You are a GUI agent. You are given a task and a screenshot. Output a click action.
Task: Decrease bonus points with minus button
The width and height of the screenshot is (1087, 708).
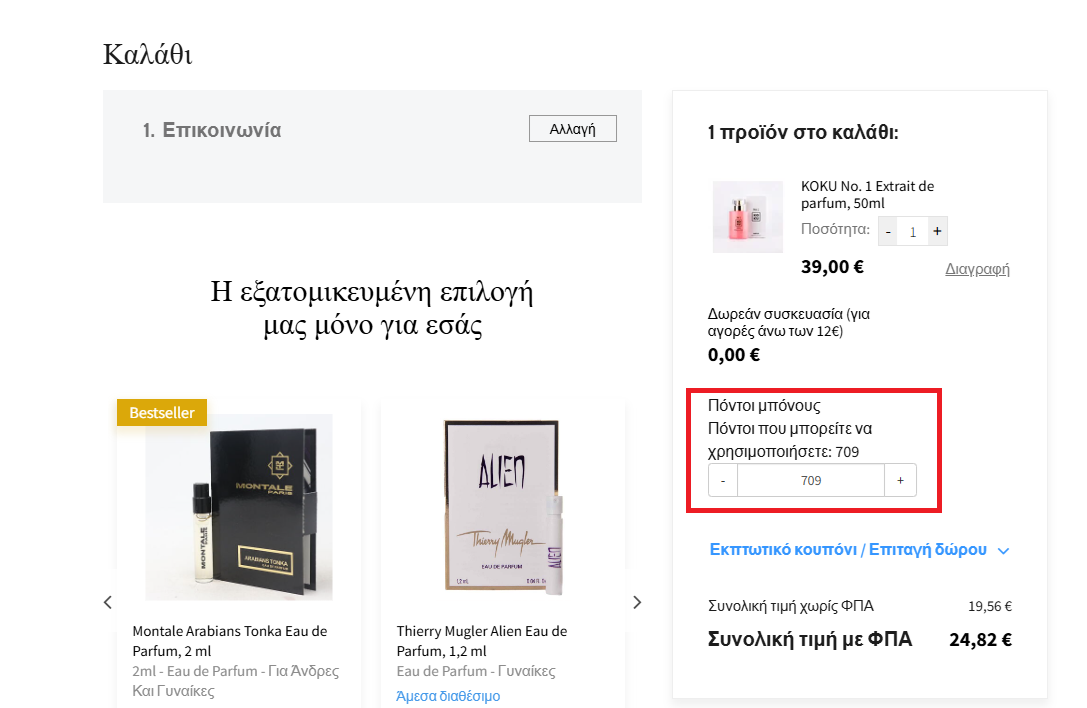click(x=723, y=481)
